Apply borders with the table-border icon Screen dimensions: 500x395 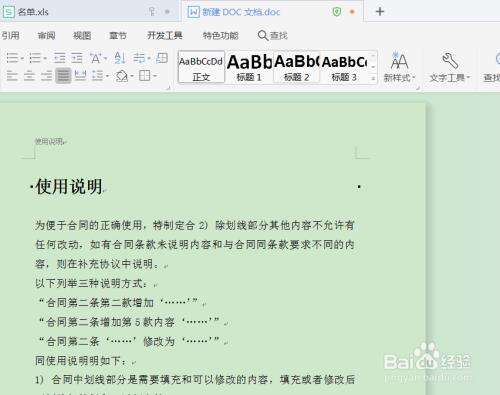point(144,76)
